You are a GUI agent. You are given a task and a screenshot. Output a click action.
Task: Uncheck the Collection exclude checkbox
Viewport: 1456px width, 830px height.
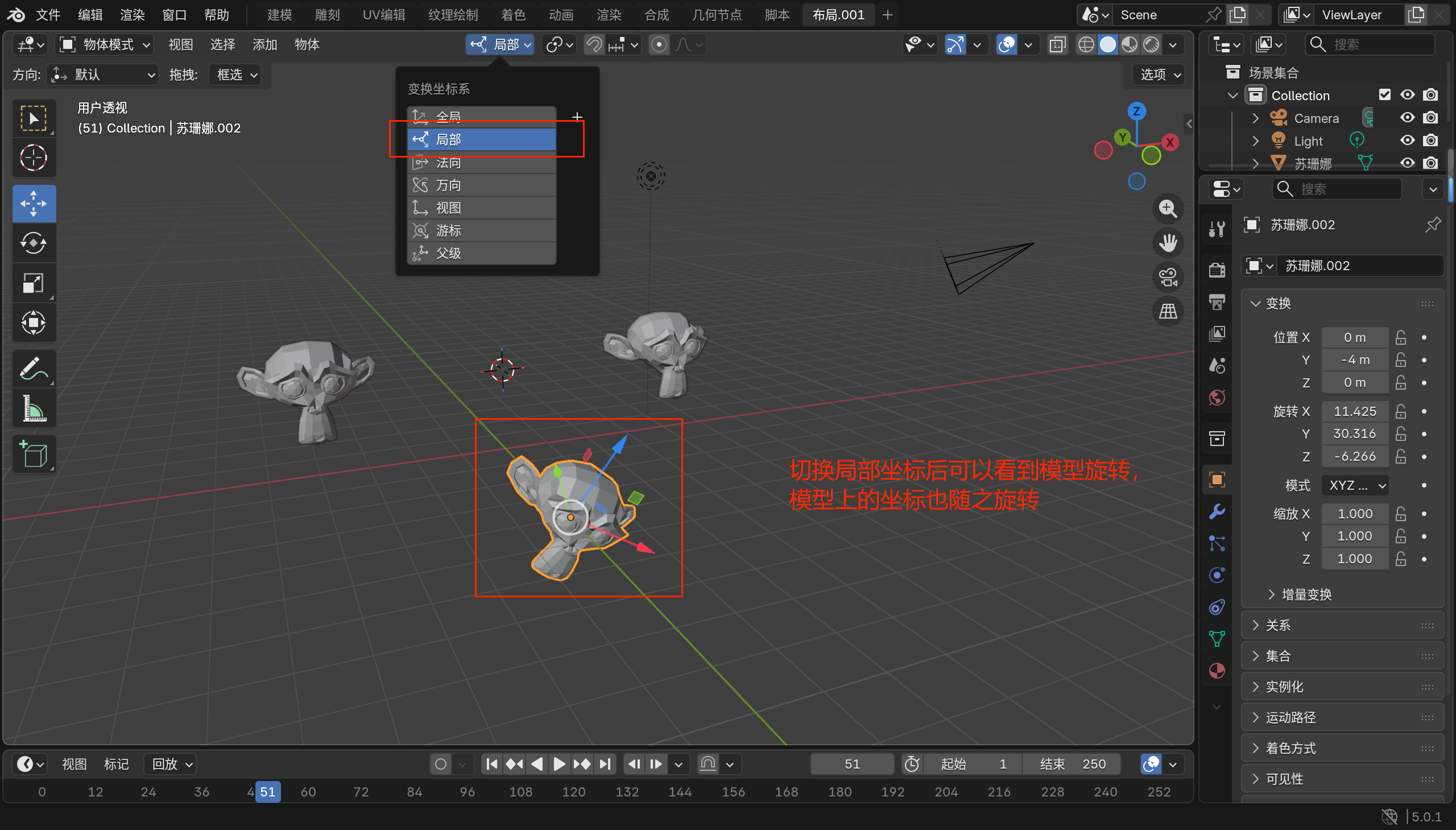coord(1384,94)
